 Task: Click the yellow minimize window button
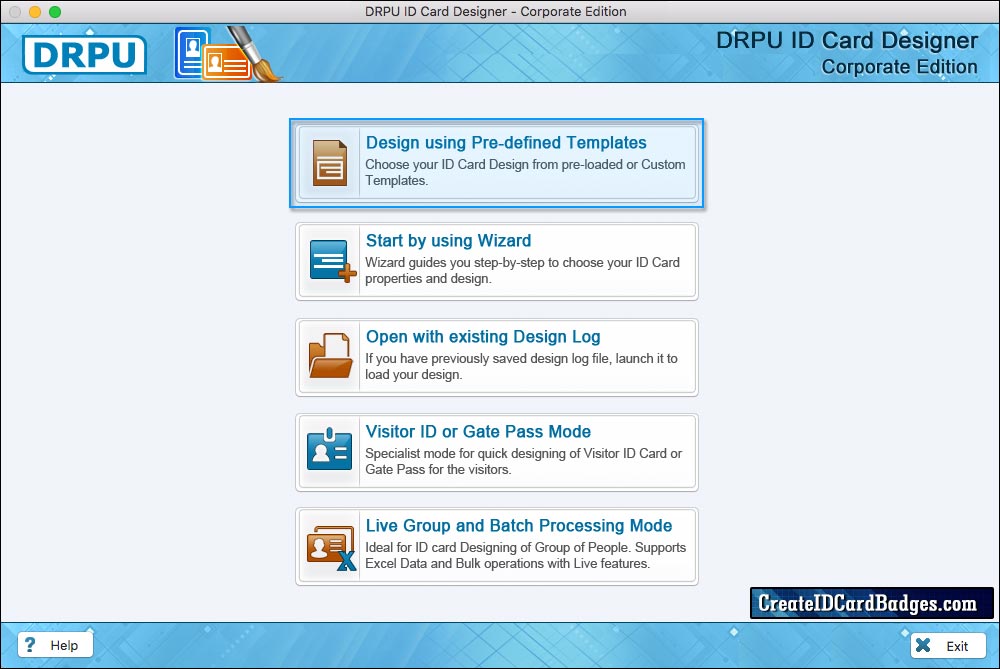(35, 11)
